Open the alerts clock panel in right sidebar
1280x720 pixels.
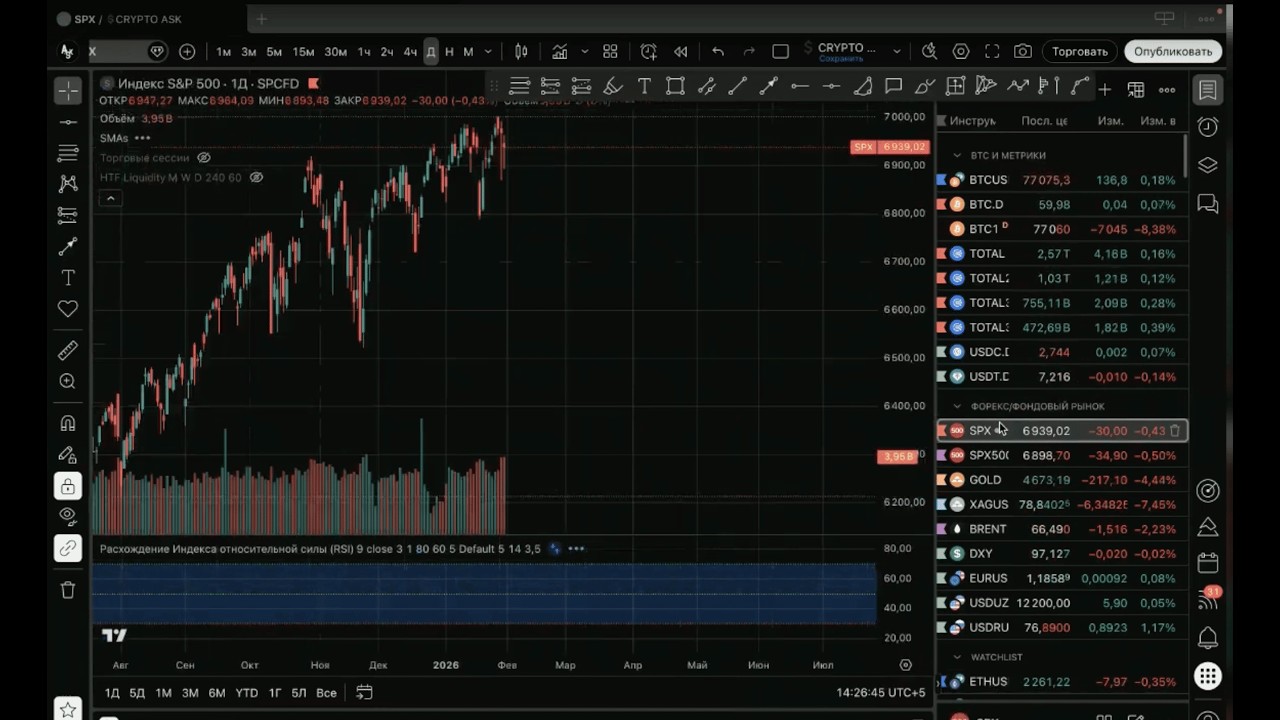(x=1208, y=127)
